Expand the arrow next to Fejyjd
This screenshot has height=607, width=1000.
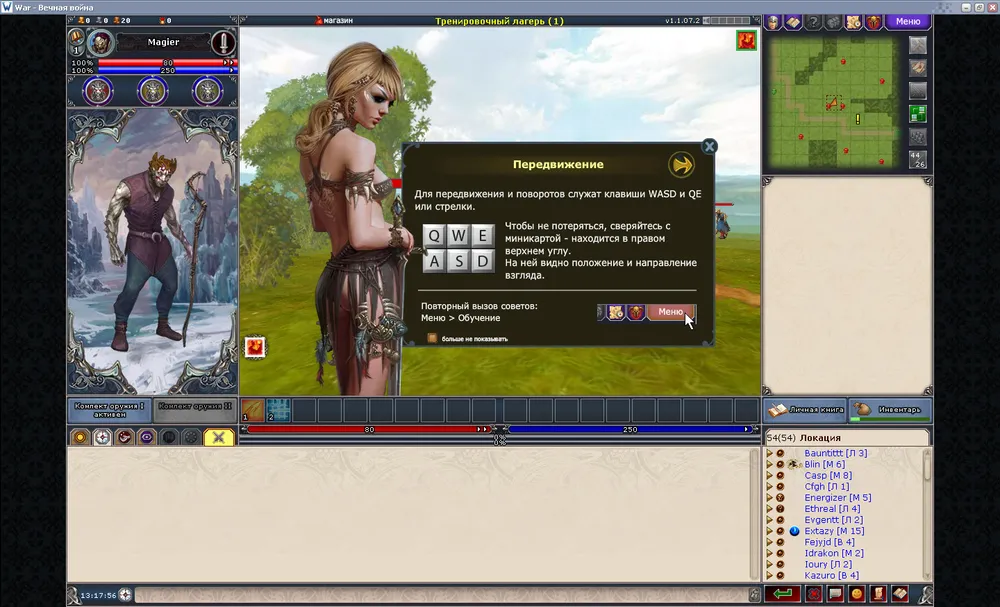tap(769, 542)
